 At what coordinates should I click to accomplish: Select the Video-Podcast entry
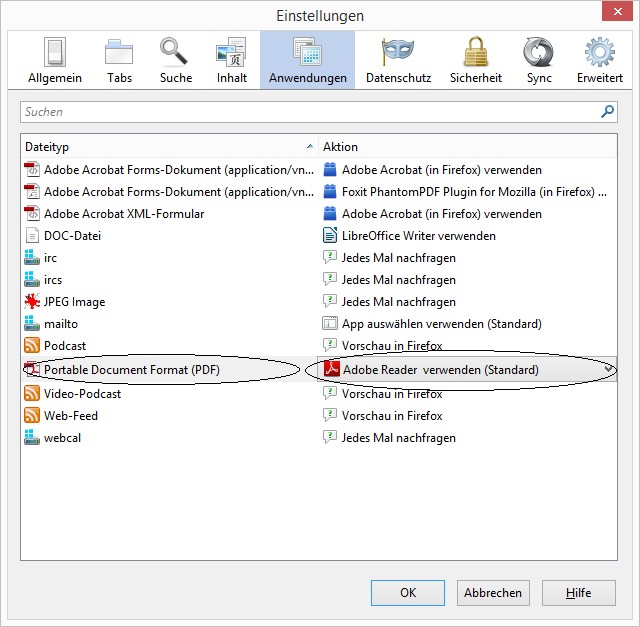click(169, 394)
